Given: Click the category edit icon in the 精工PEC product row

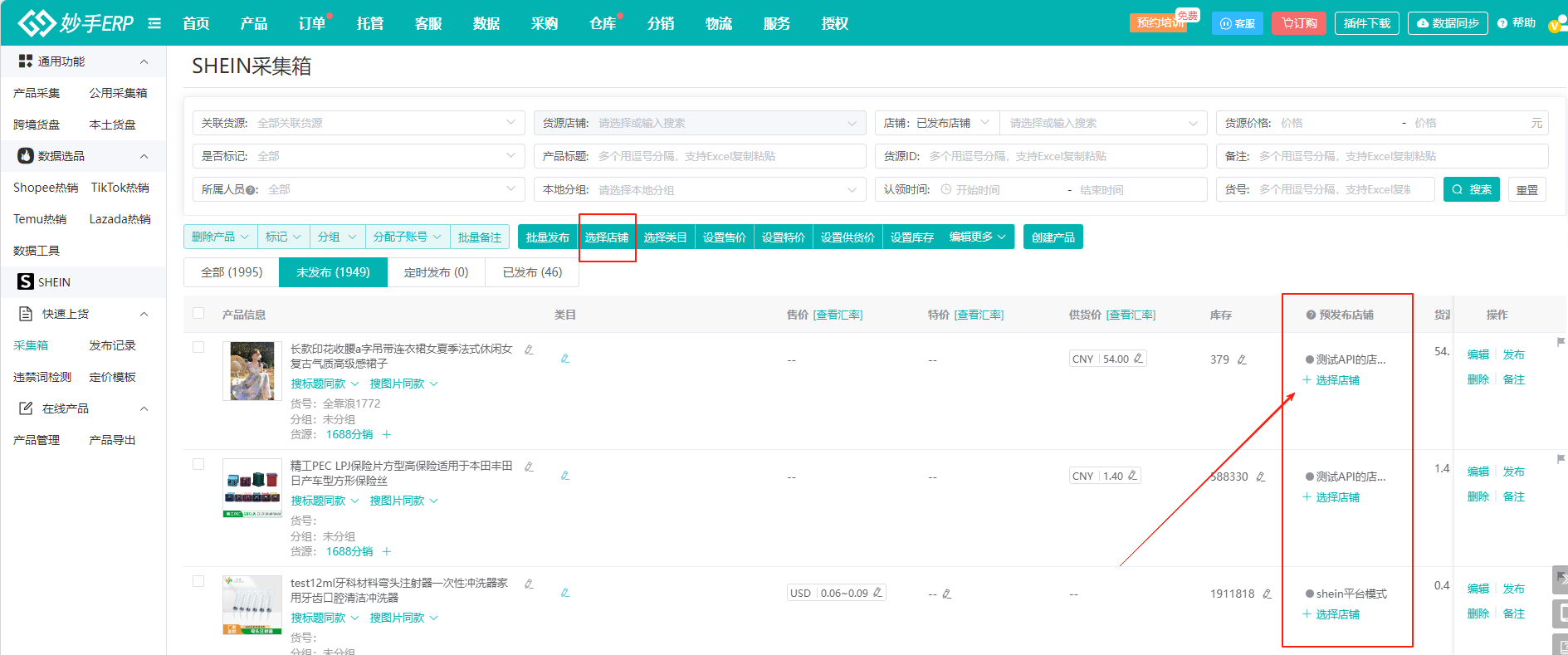Looking at the screenshot, I should coord(565,476).
